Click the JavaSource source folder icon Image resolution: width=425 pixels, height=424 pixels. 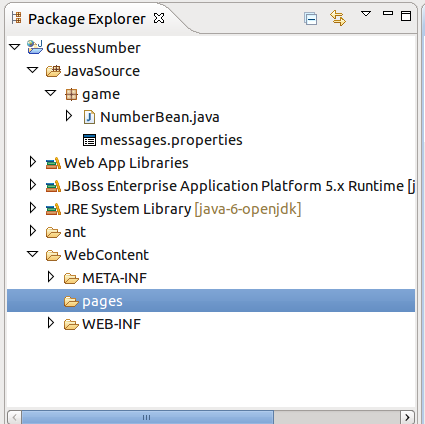(x=53, y=71)
